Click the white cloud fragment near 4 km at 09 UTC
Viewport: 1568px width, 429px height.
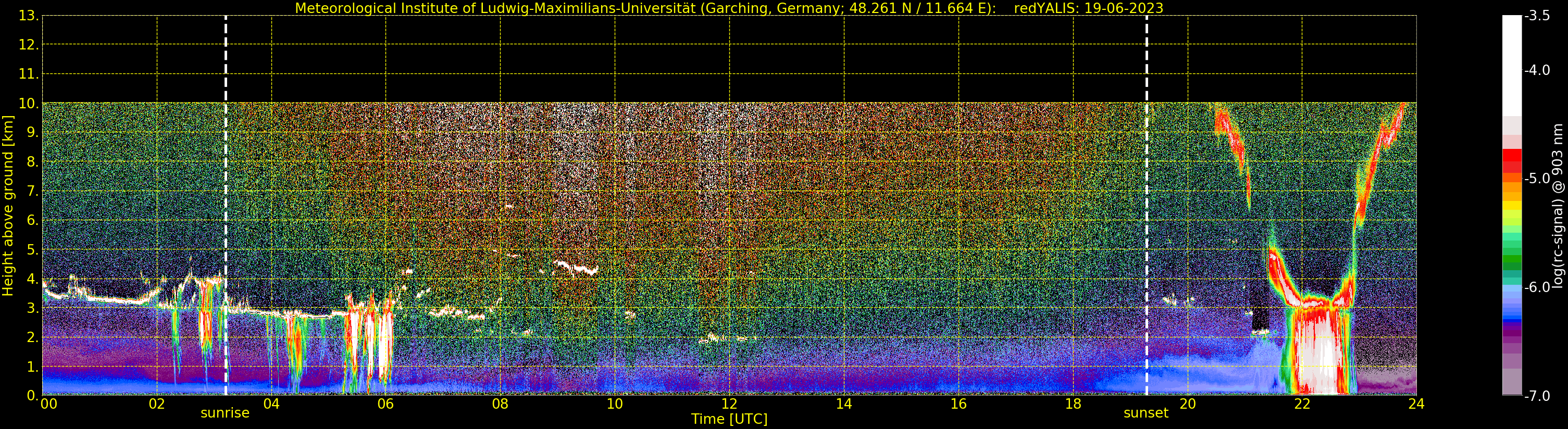point(577,267)
